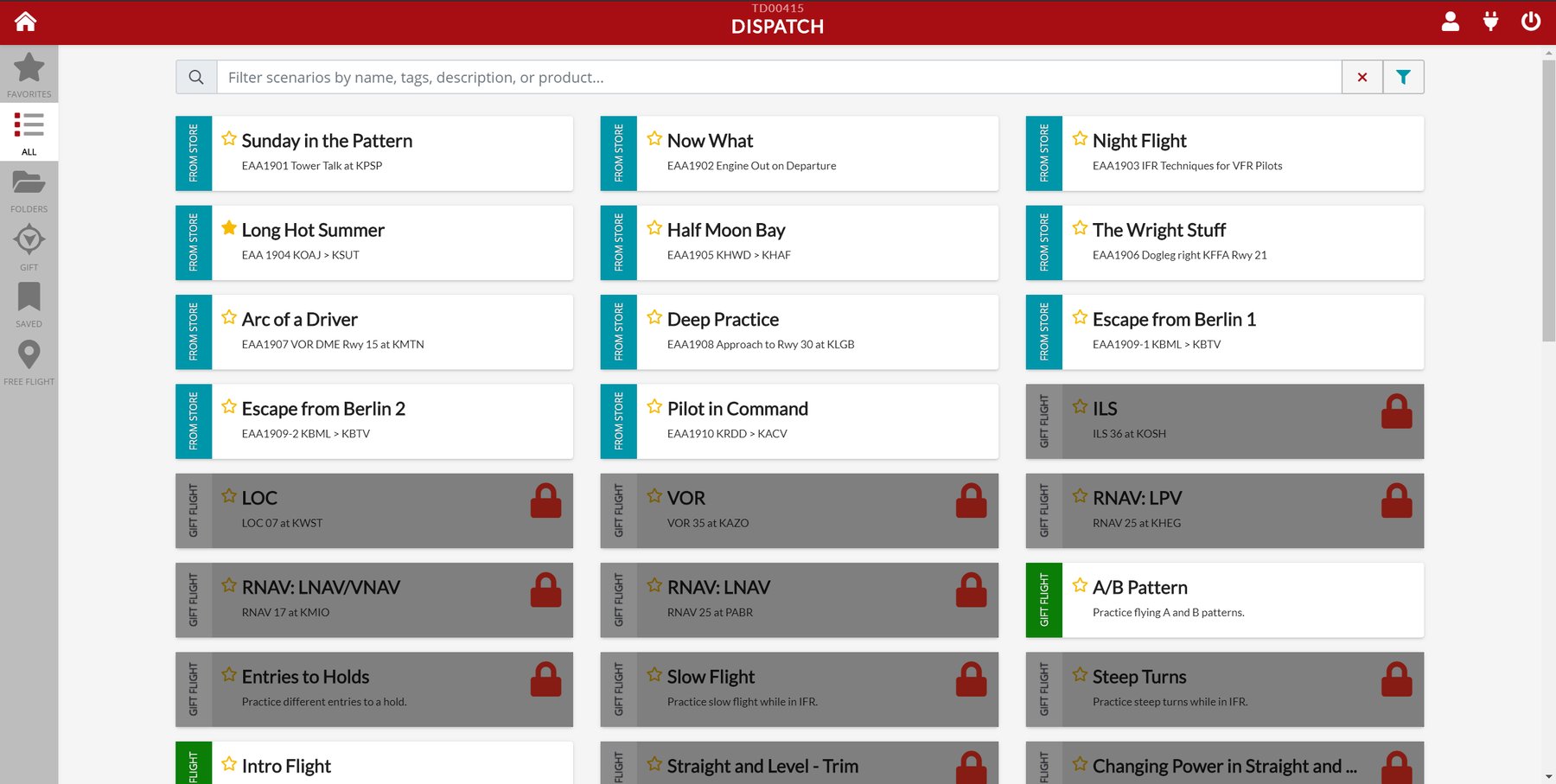Open Saved scenarios from the sidebar
1556x784 pixels.
29,304
